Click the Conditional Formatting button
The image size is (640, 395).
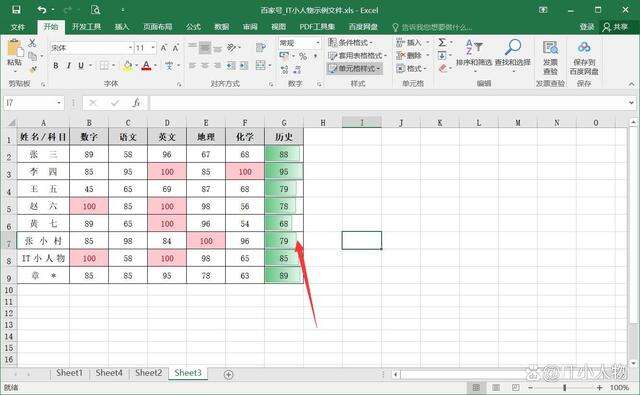[351, 42]
